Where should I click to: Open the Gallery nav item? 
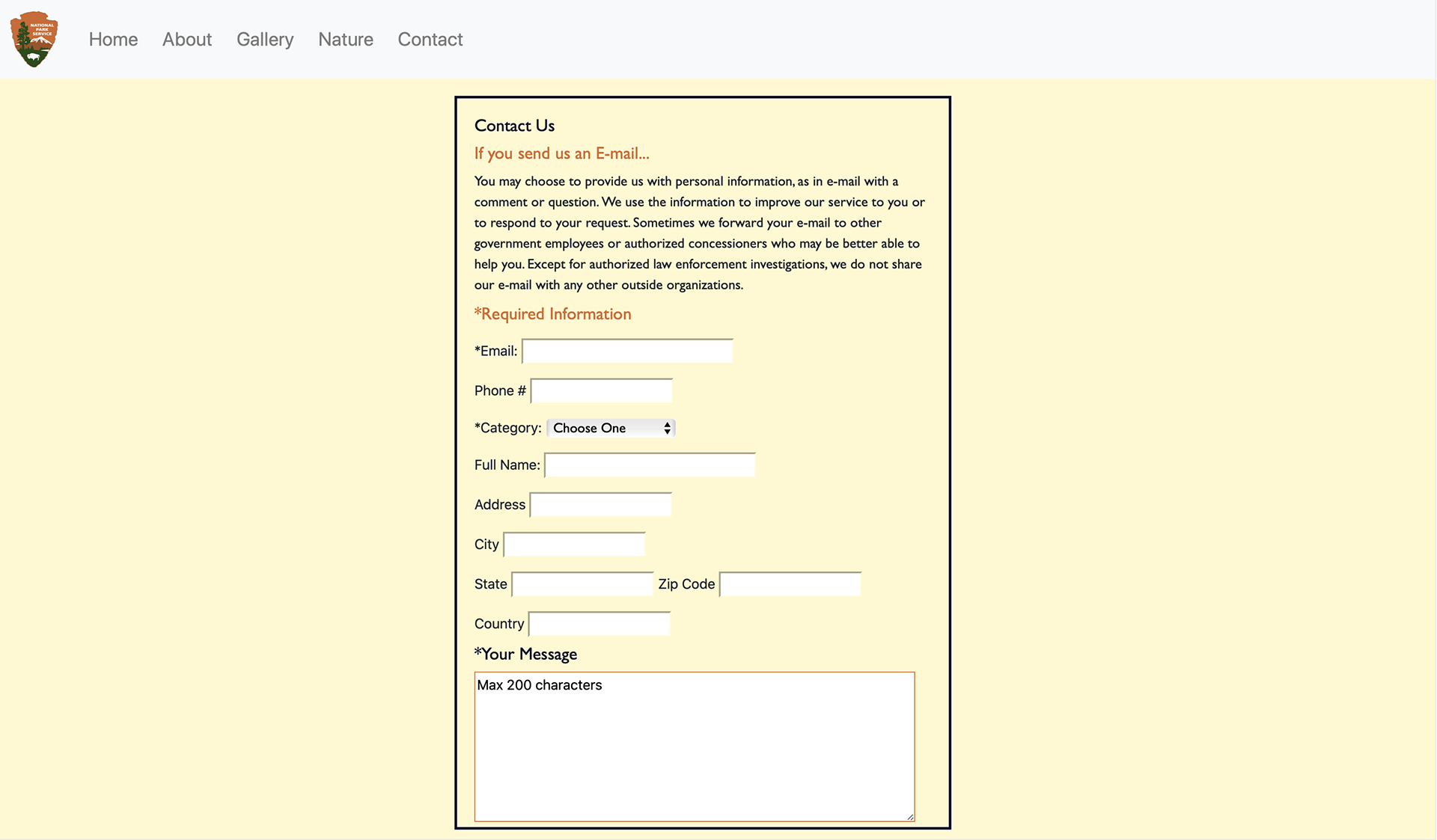(x=265, y=39)
